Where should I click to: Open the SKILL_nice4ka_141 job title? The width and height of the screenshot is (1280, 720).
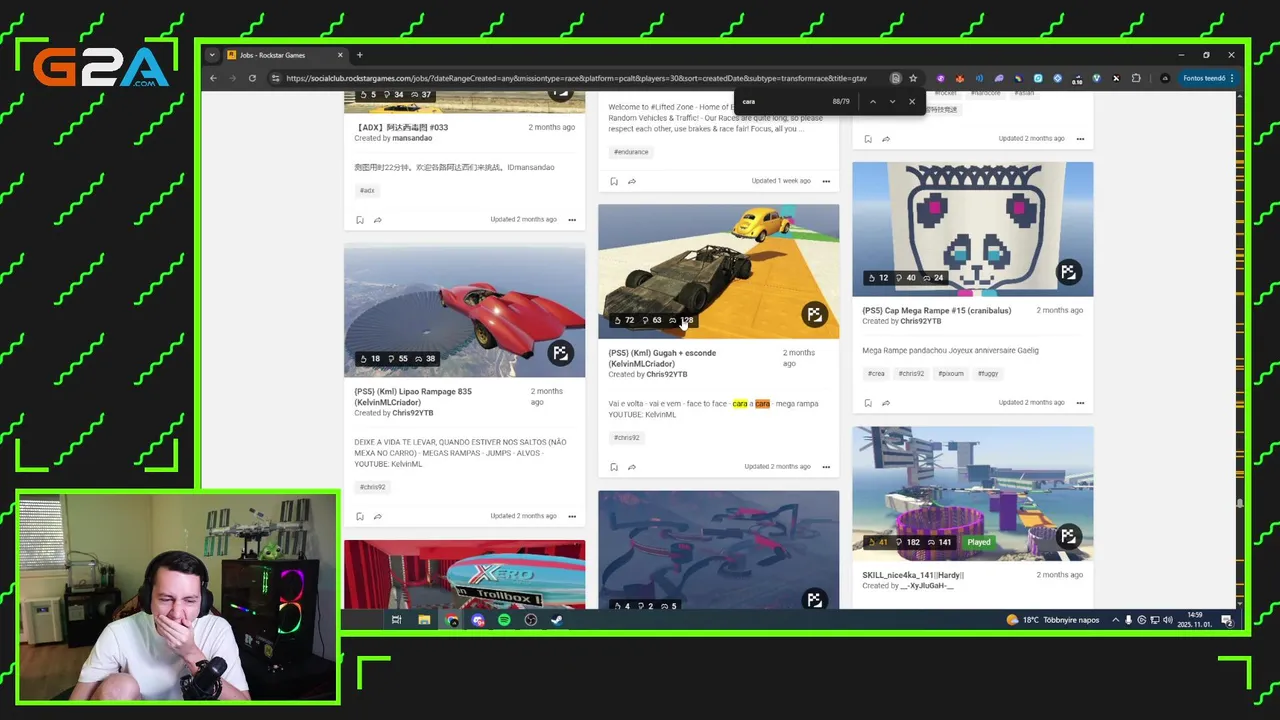[913, 575]
